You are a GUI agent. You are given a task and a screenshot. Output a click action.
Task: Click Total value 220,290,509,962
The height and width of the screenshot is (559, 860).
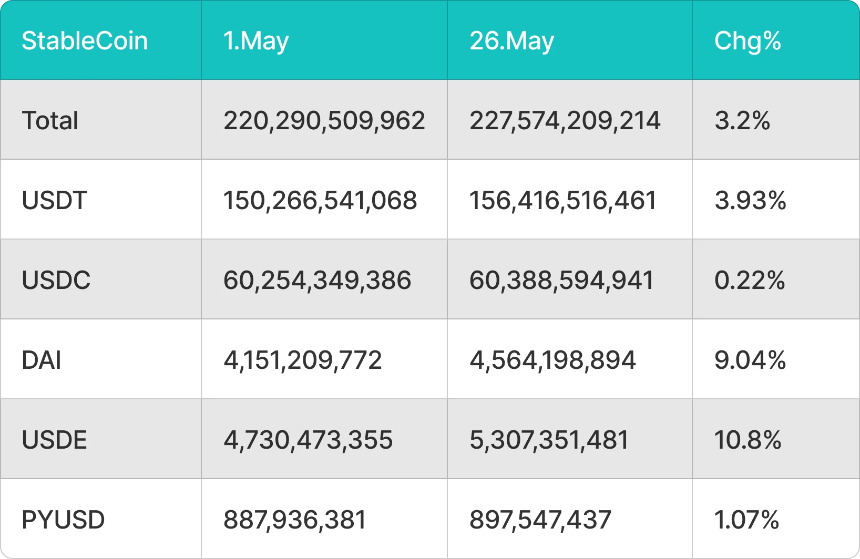[324, 121]
